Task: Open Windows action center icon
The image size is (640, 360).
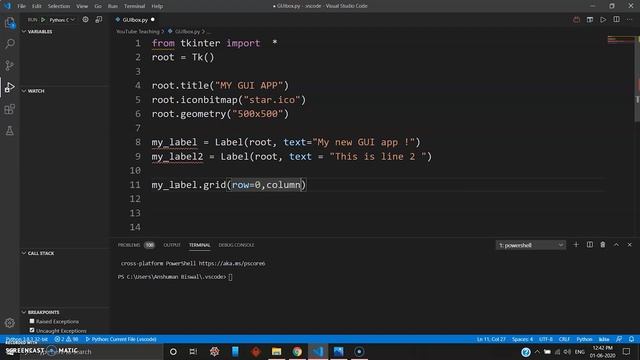Action: (x=627, y=351)
